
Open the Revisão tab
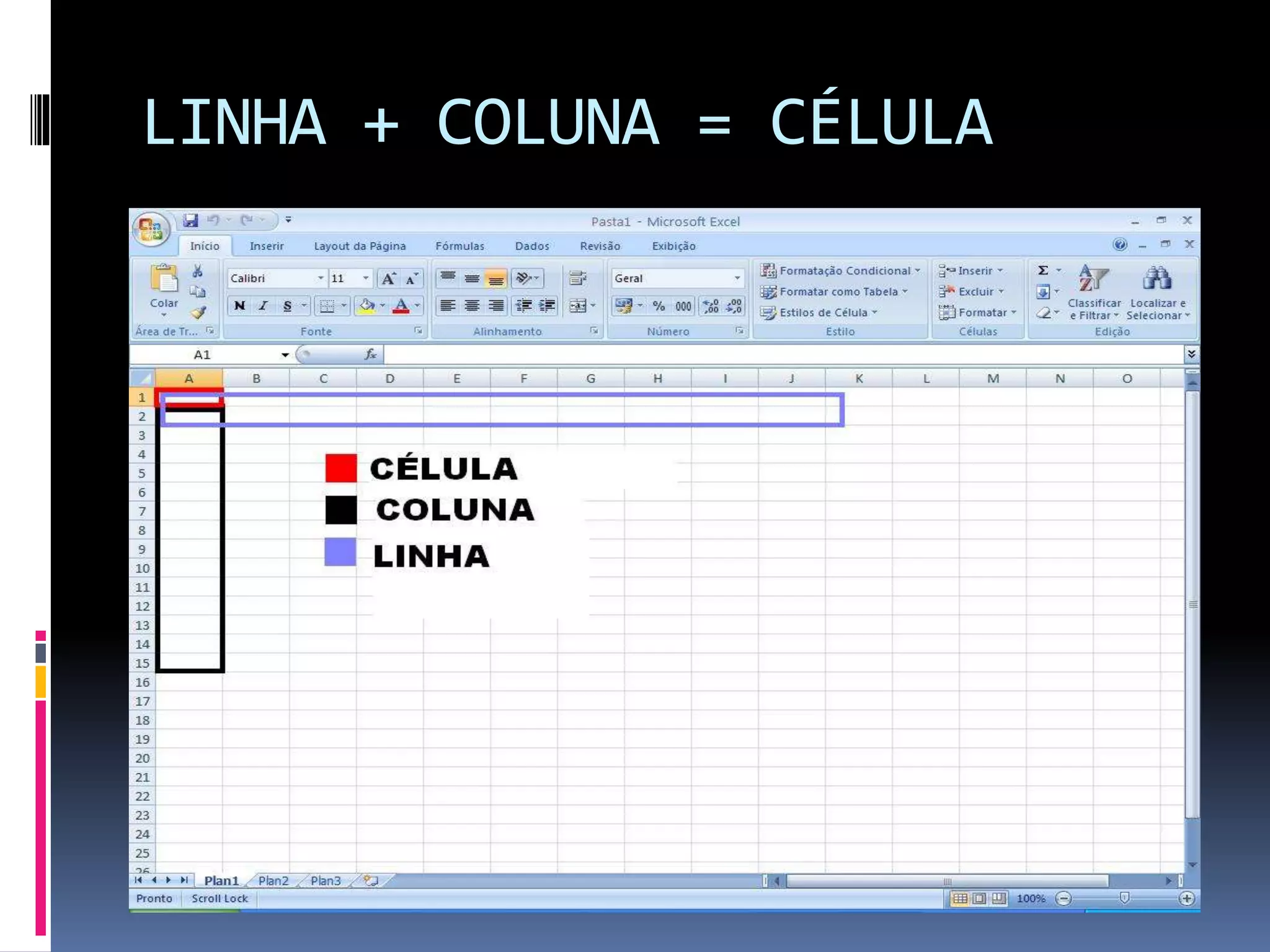tap(600, 246)
